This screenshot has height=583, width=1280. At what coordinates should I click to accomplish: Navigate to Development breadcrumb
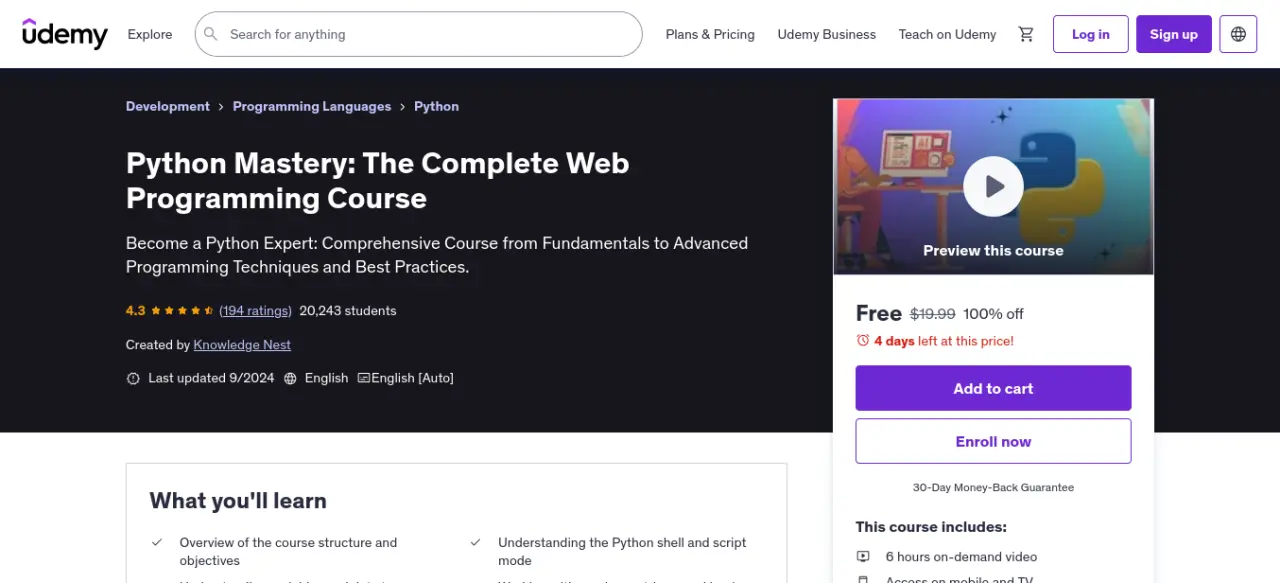click(168, 106)
